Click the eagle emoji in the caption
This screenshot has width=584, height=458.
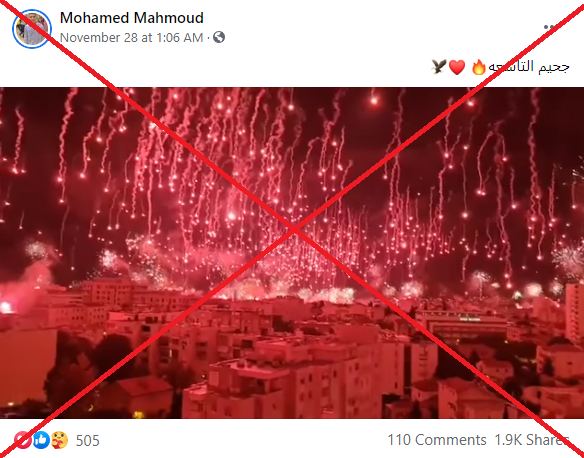pyautogui.click(x=439, y=67)
